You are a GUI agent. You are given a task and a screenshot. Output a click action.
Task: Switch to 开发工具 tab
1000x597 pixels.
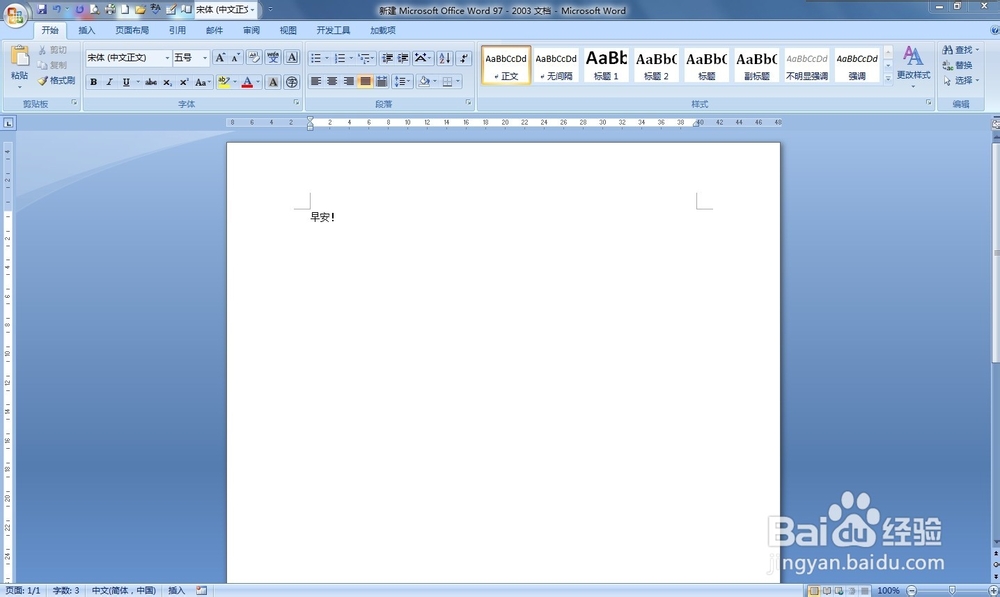tap(333, 30)
